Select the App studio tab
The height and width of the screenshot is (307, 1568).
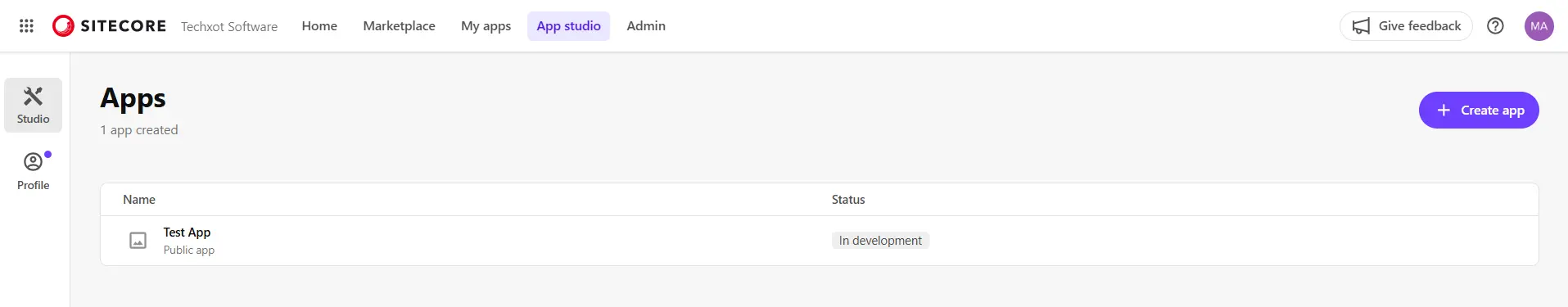pos(568,26)
